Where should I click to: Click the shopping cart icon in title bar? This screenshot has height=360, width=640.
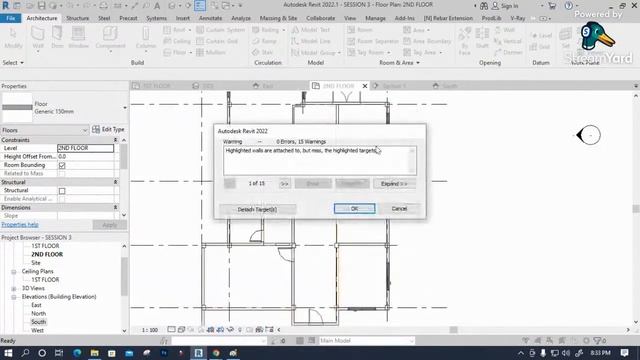pos(552,6)
